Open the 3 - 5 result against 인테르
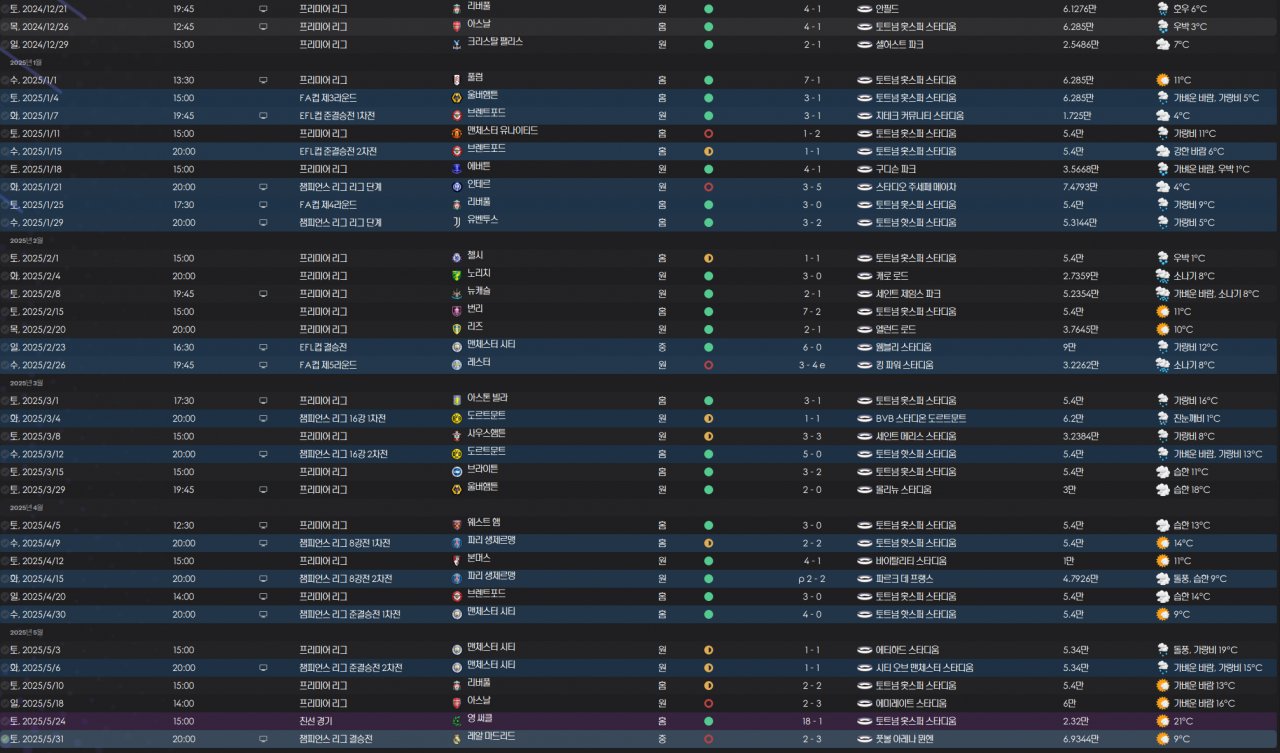This screenshot has height=753, width=1280. tap(812, 187)
